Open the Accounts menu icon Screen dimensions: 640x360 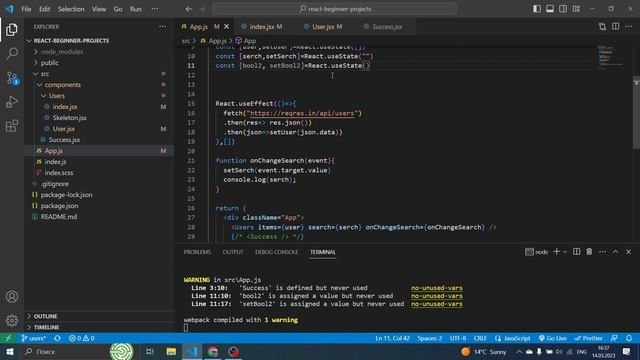(12, 297)
